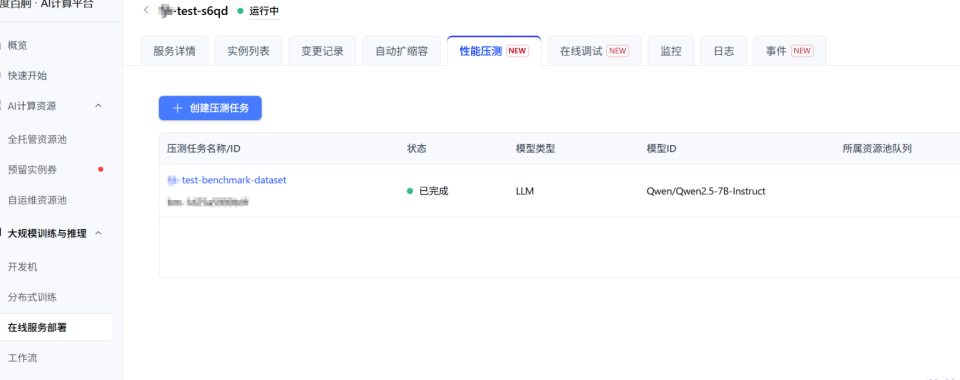
Task: Click the plus icon in 创建压测任务 button
Action: (x=178, y=108)
